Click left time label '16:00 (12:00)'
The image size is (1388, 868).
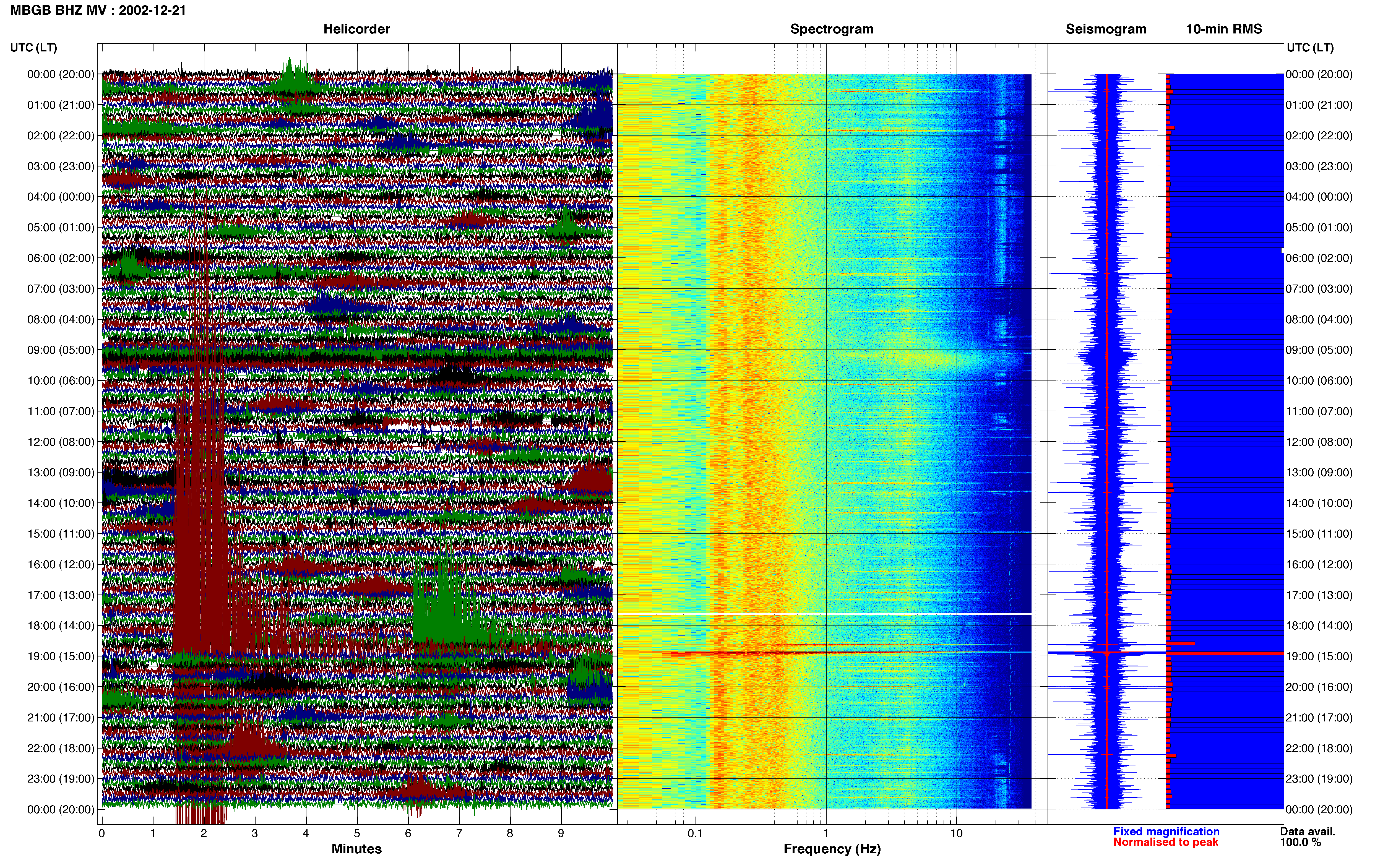pos(61,564)
